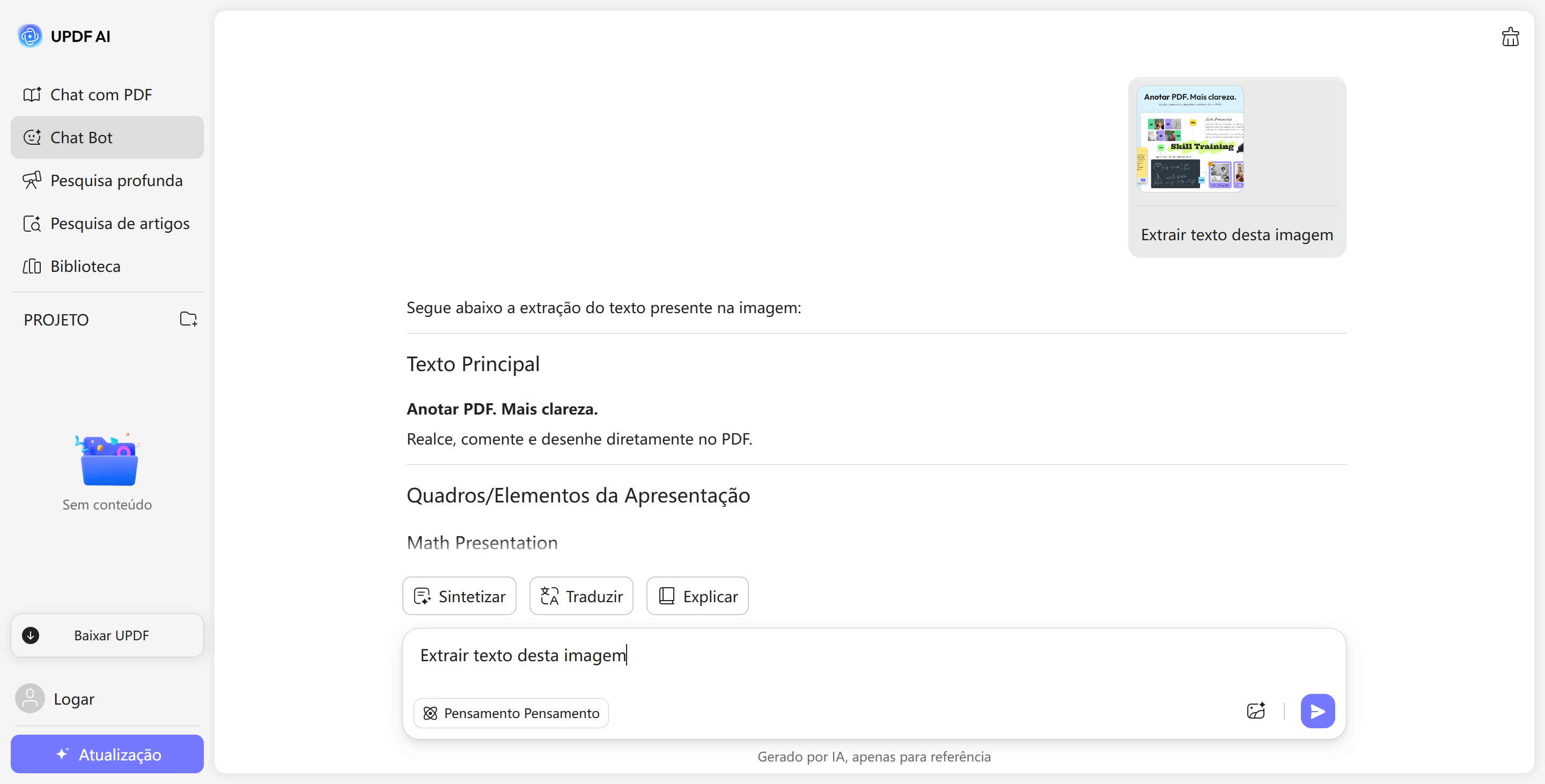Click the Atualização upgrade button
Screen dimensions: 1545x784
point(107,754)
